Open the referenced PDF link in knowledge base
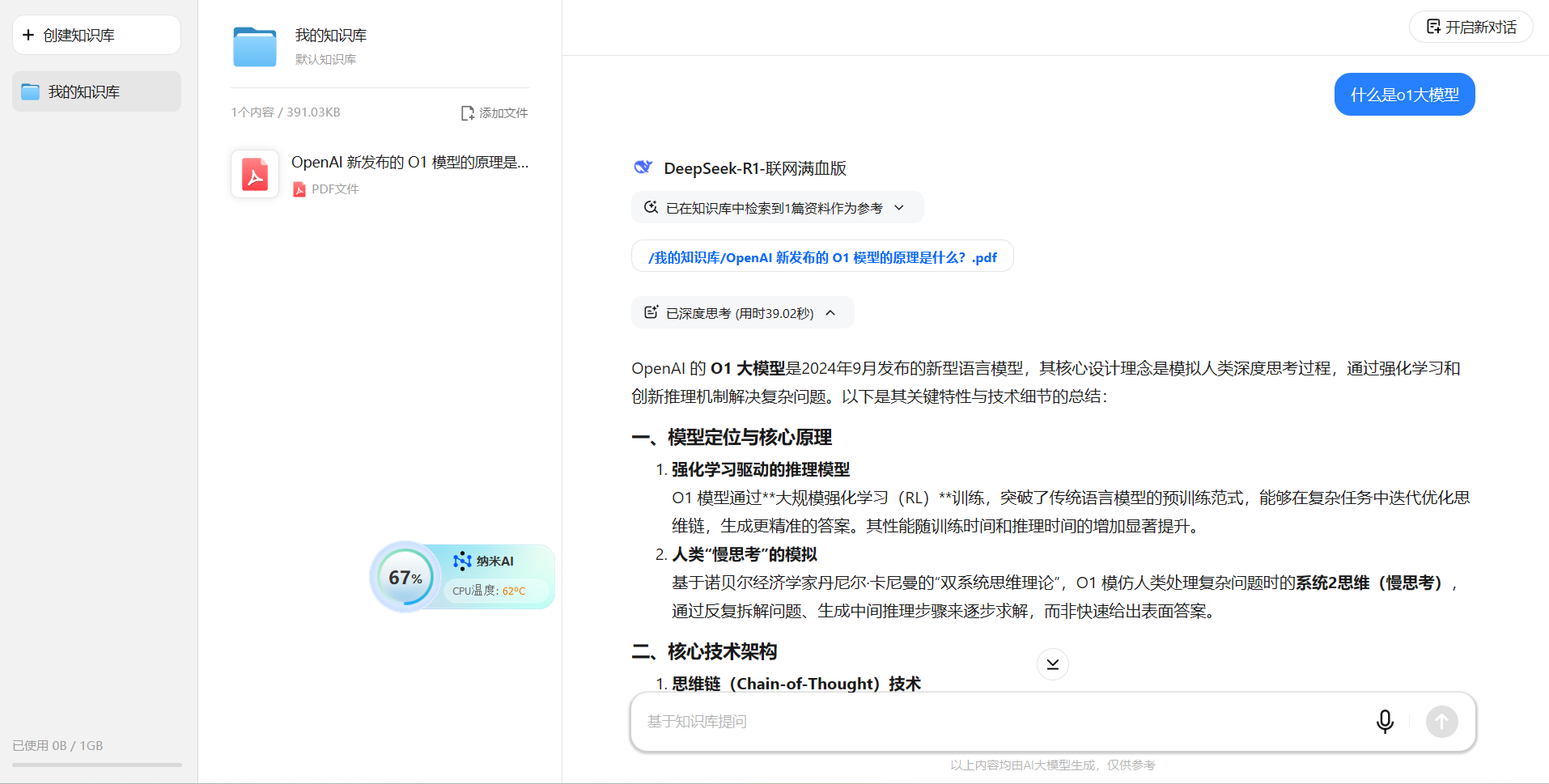The width and height of the screenshot is (1549, 784). tap(822, 257)
